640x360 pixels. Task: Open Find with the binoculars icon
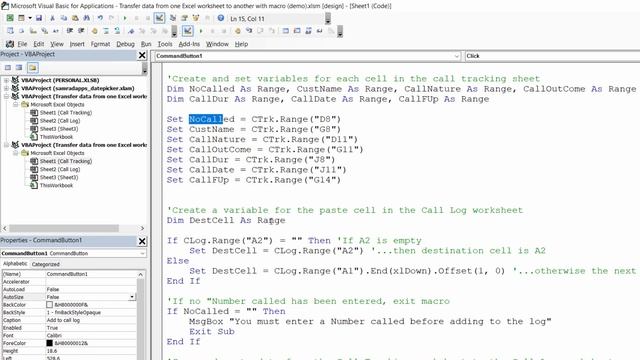pos(87,18)
